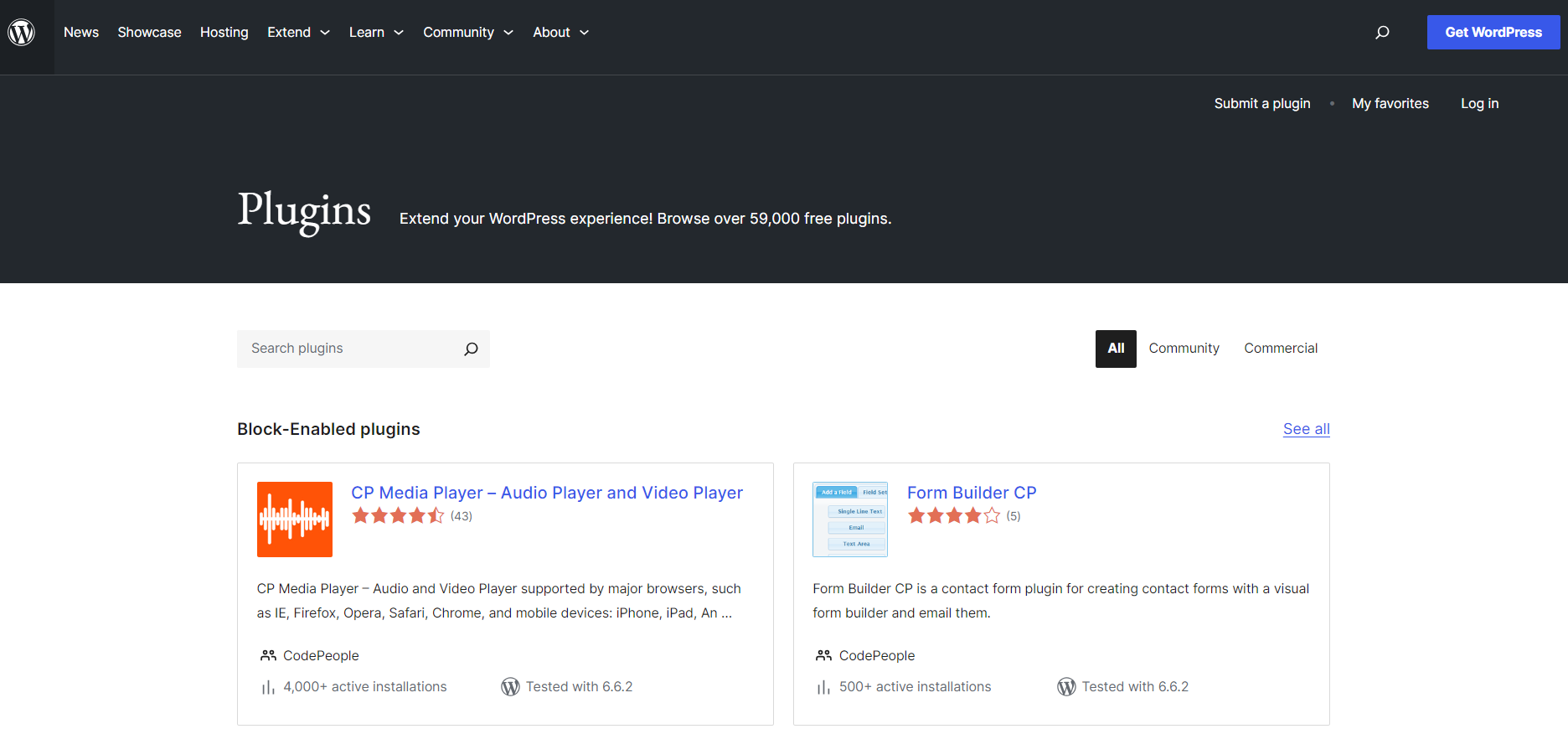Open the News page
This screenshot has width=1568, height=734.
pyautogui.click(x=81, y=33)
